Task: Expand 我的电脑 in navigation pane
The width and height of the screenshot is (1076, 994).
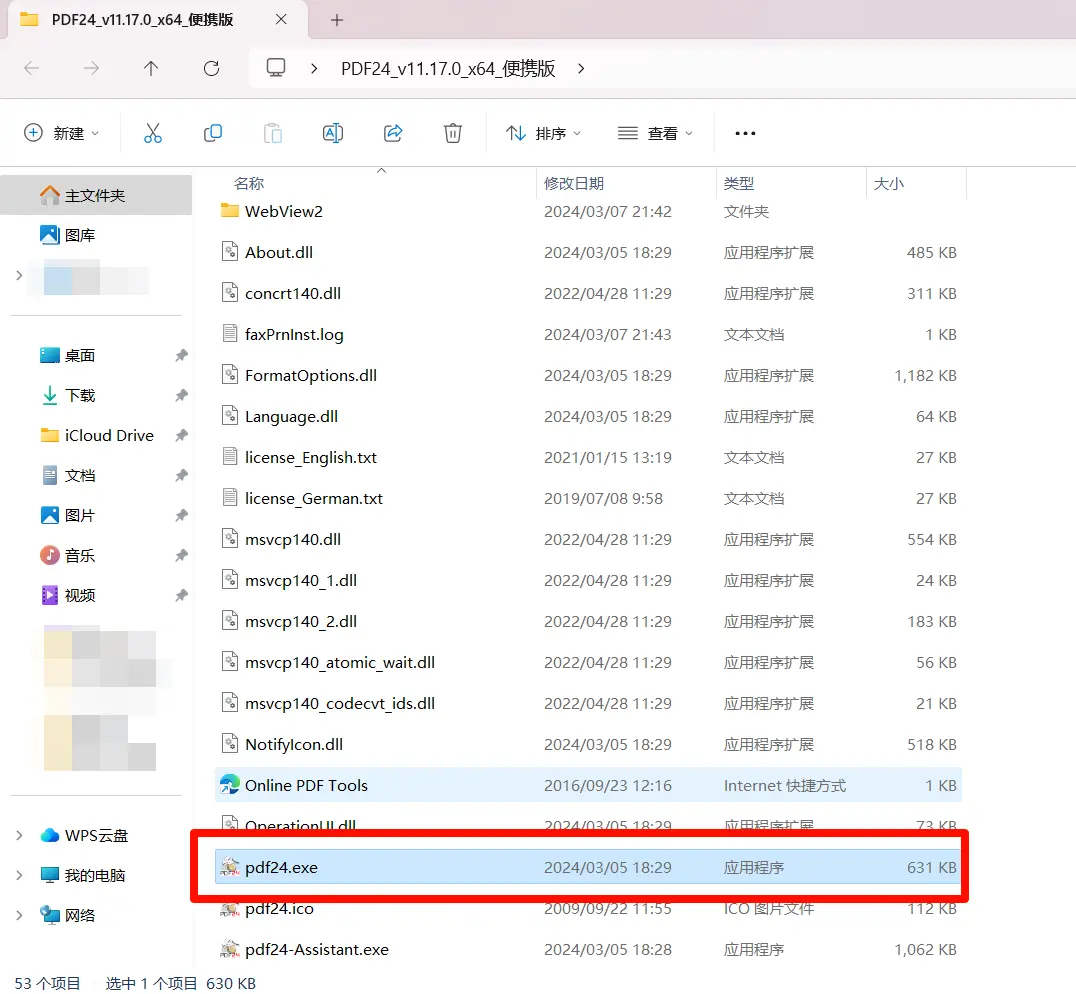Action: (x=19, y=876)
